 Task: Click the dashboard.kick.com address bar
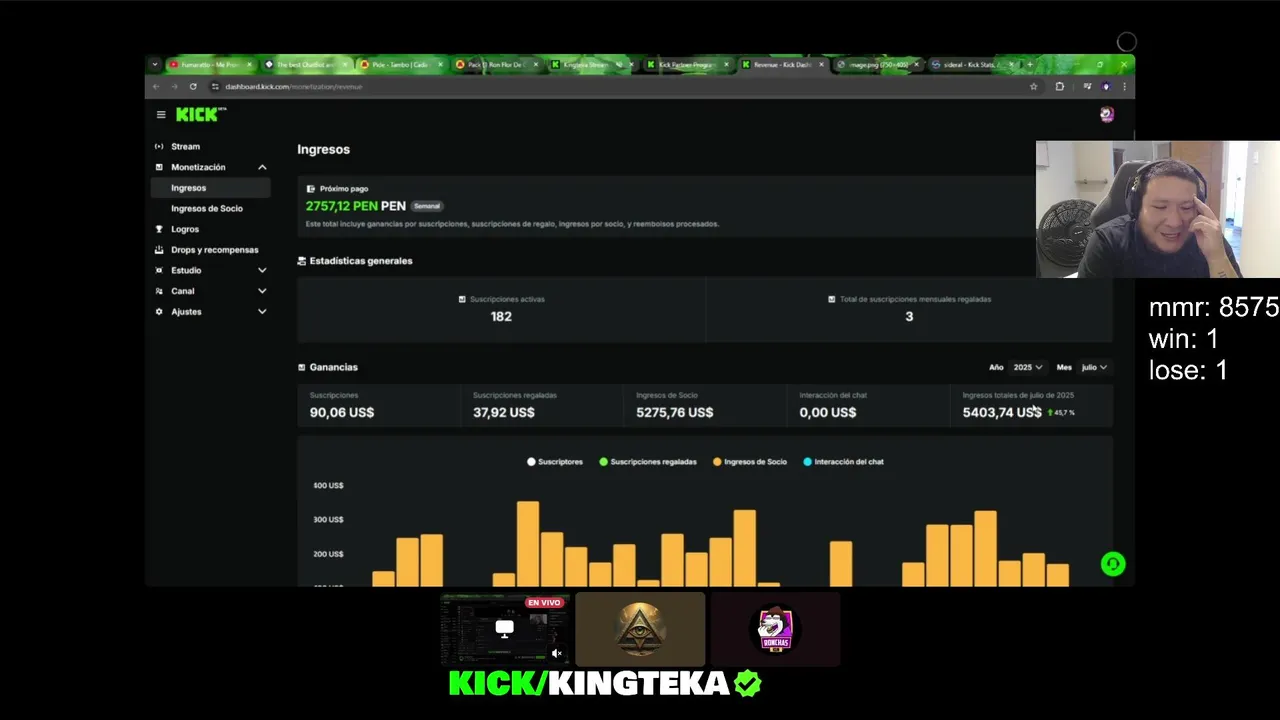pyautogui.click(x=620, y=87)
